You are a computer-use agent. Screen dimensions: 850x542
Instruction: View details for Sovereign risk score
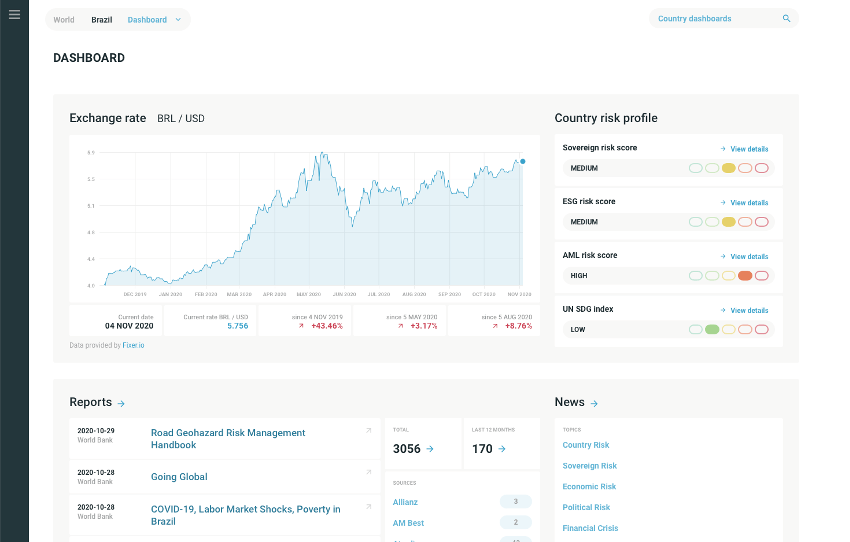tap(749, 149)
